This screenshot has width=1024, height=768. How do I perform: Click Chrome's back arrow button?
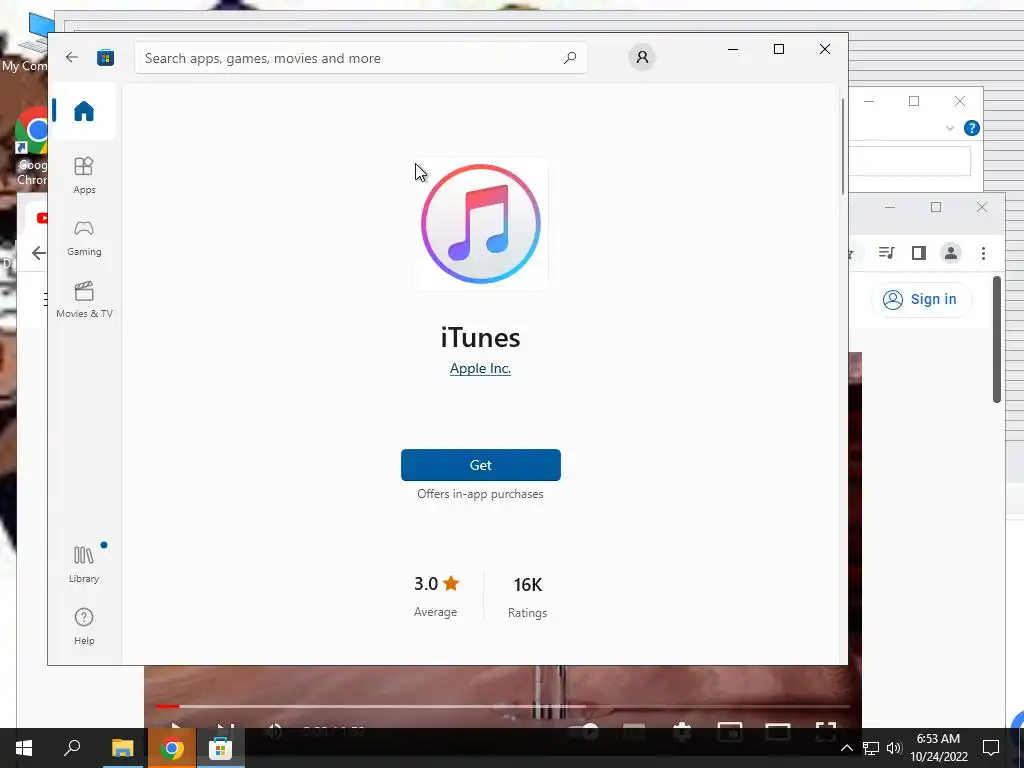[39, 253]
